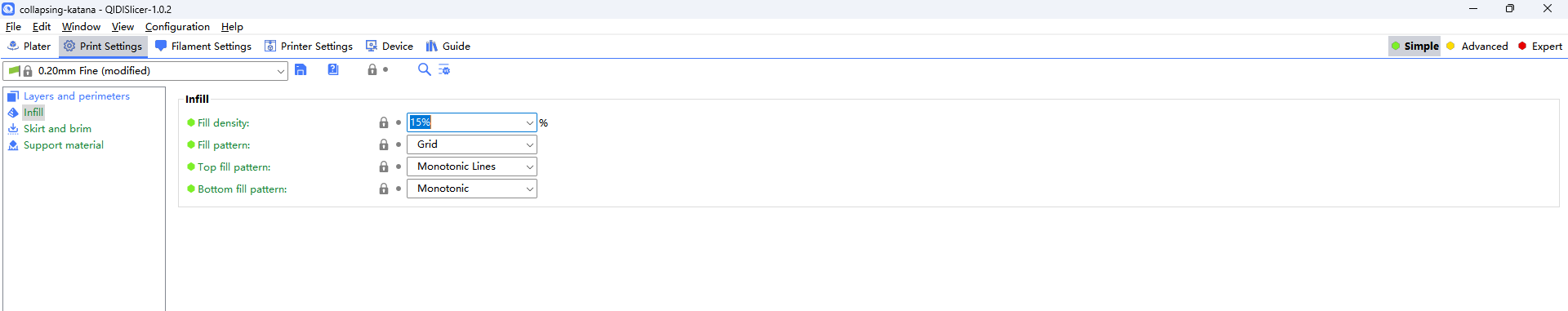Go to the Printer Settings tab
The image size is (1568, 311).
(x=309, y=47)
